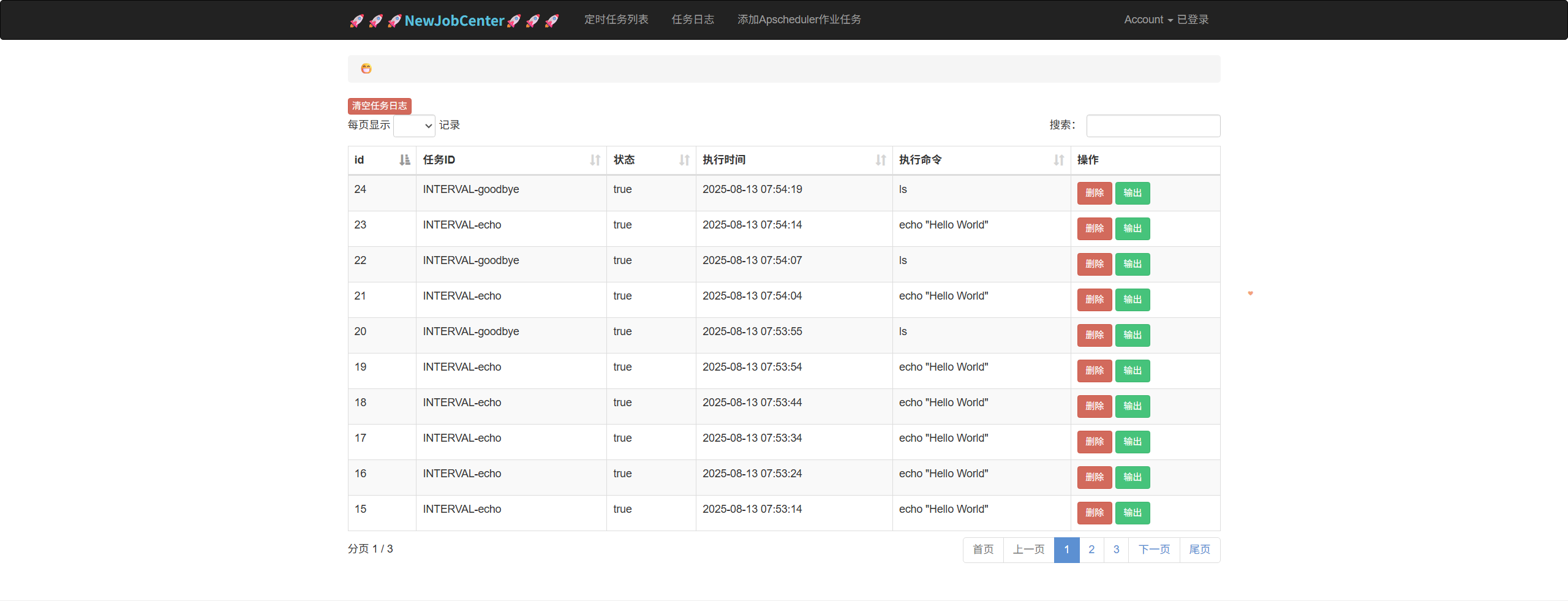Open the 定时任务列表 nav item
Screen dimensions: 1568x601
point(616,20)
